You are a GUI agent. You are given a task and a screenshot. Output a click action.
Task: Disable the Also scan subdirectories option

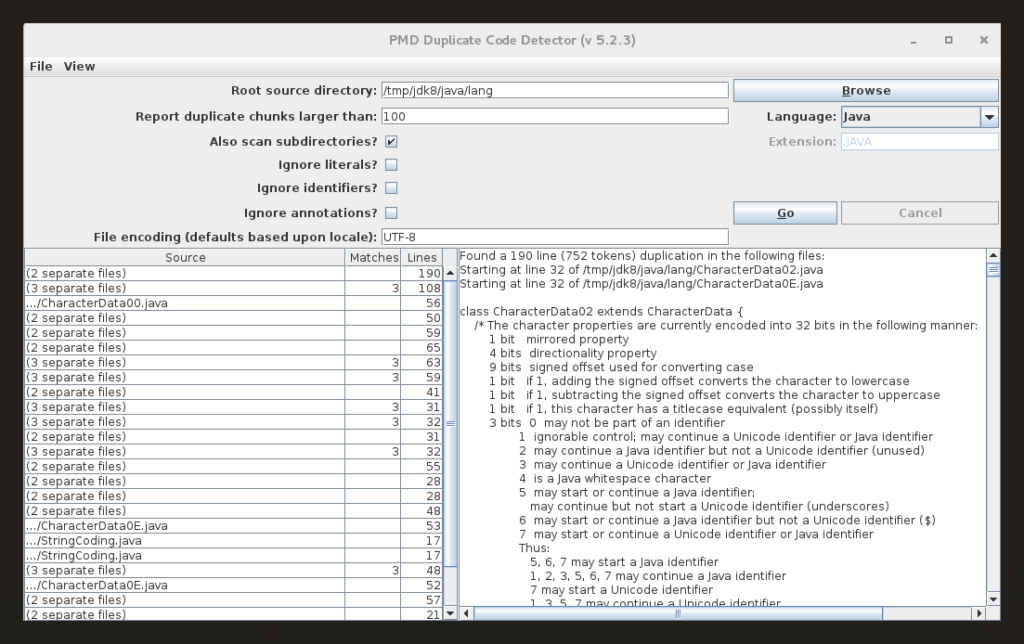391,141
